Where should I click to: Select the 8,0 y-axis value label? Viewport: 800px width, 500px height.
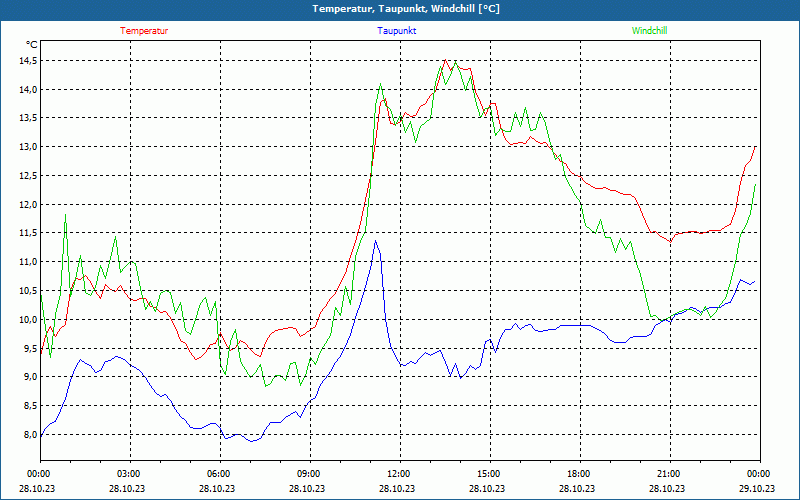[x=29, y=434]
